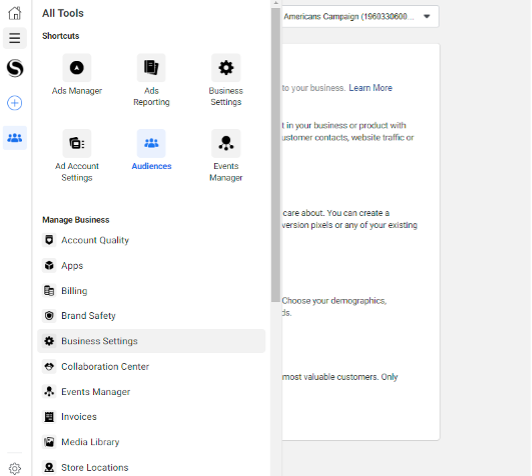The image size is (532, 476).
Task: Click the Learn More link
Action: tap(370, 88)
